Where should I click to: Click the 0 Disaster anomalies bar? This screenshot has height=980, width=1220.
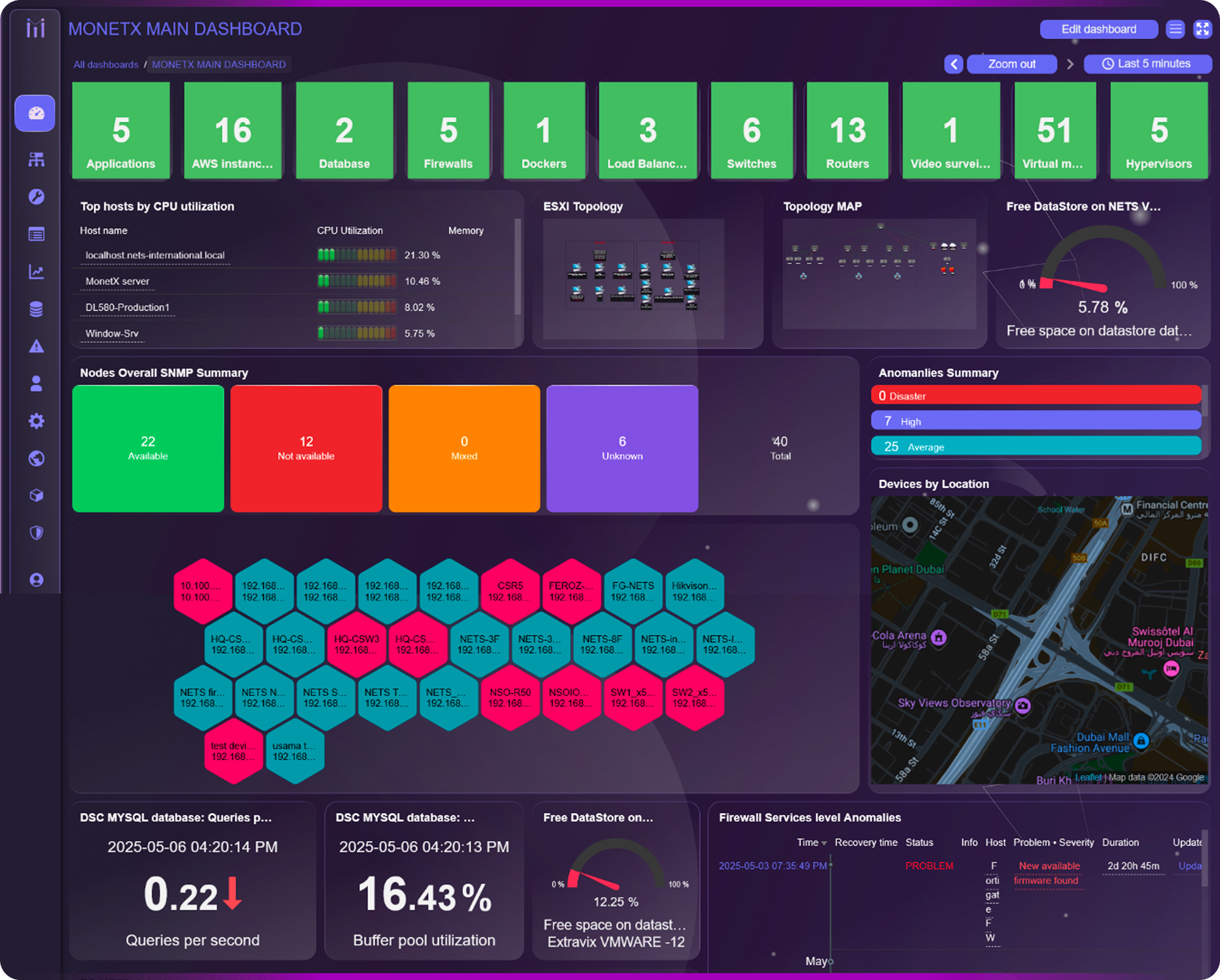tap(1036, 396)
